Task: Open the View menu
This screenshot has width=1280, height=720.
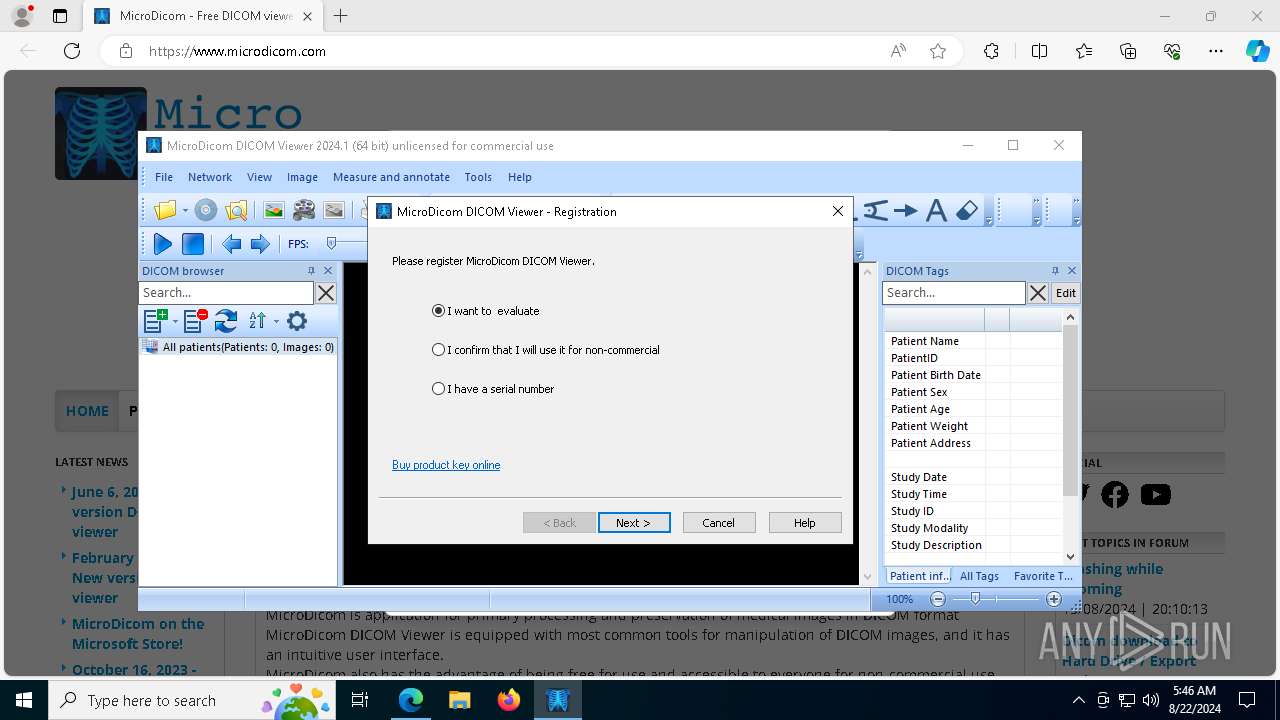Action: (259, 177)
